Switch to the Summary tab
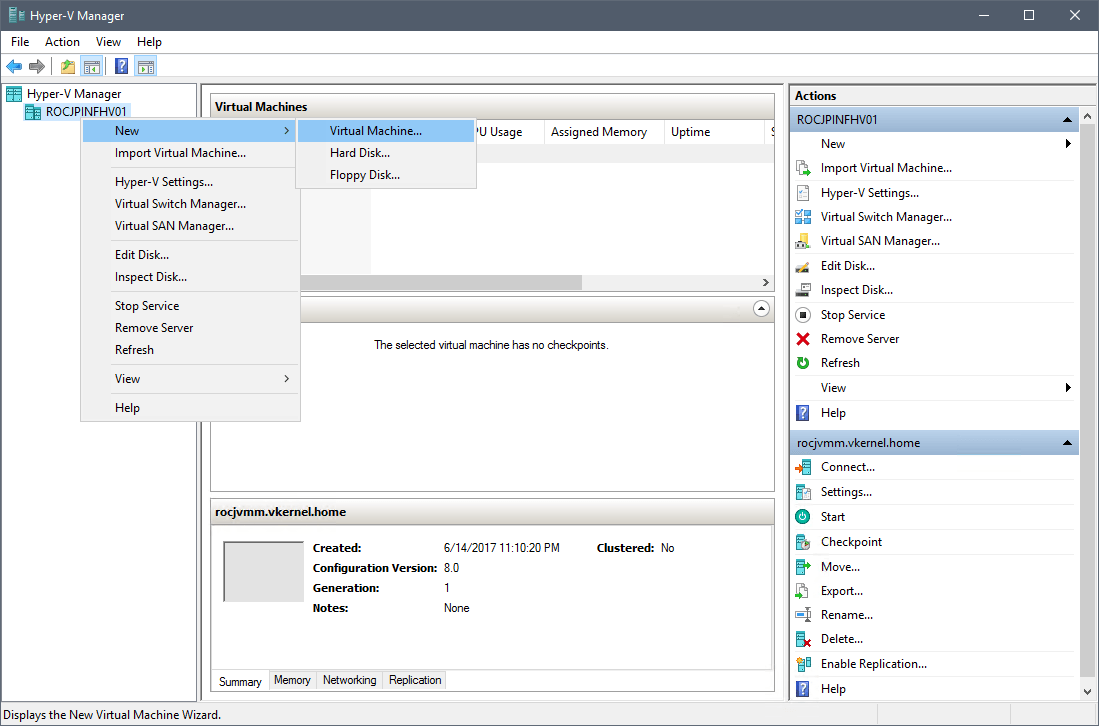 (240, 681)
